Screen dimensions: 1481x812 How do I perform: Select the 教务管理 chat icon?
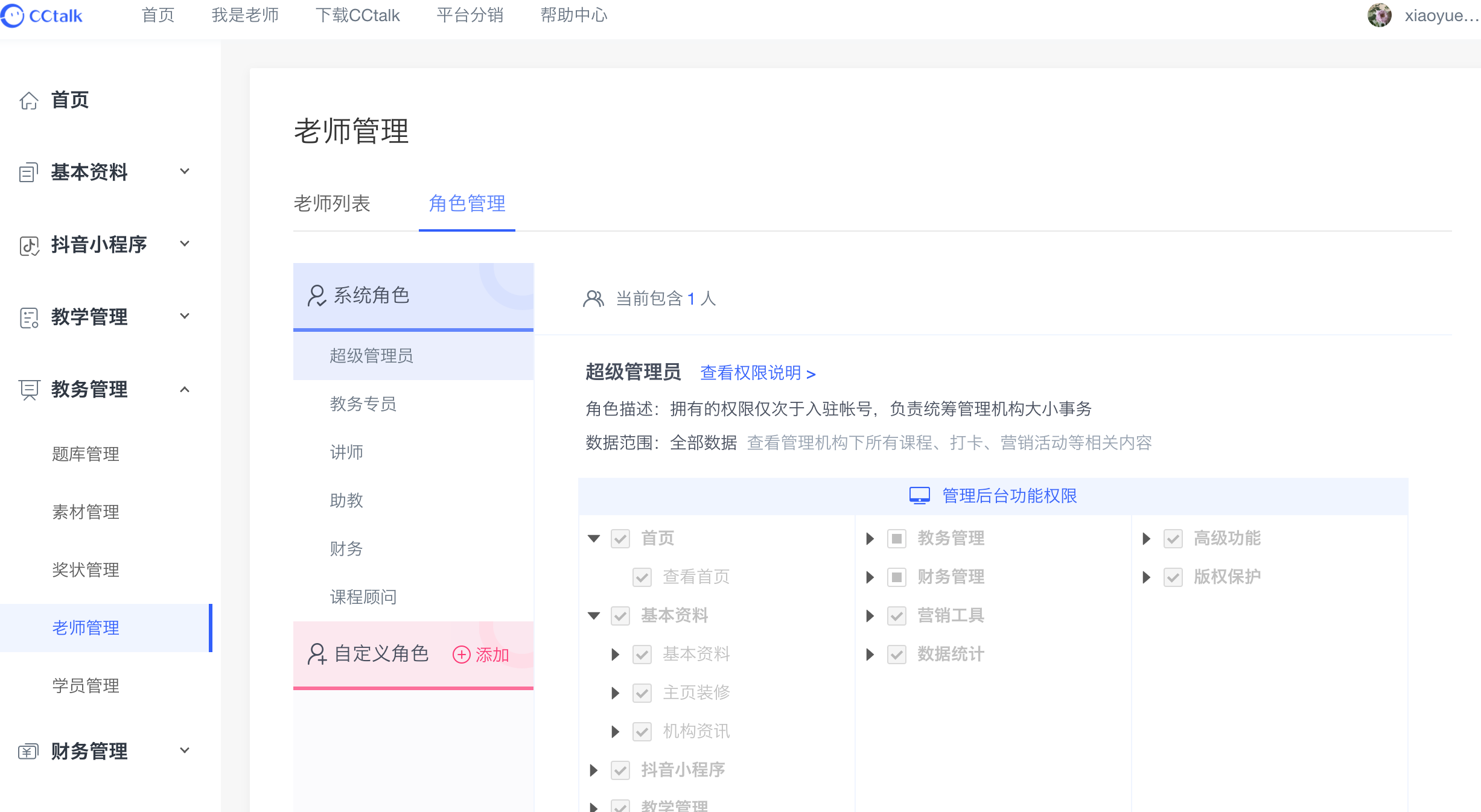[x=28, y=390]
